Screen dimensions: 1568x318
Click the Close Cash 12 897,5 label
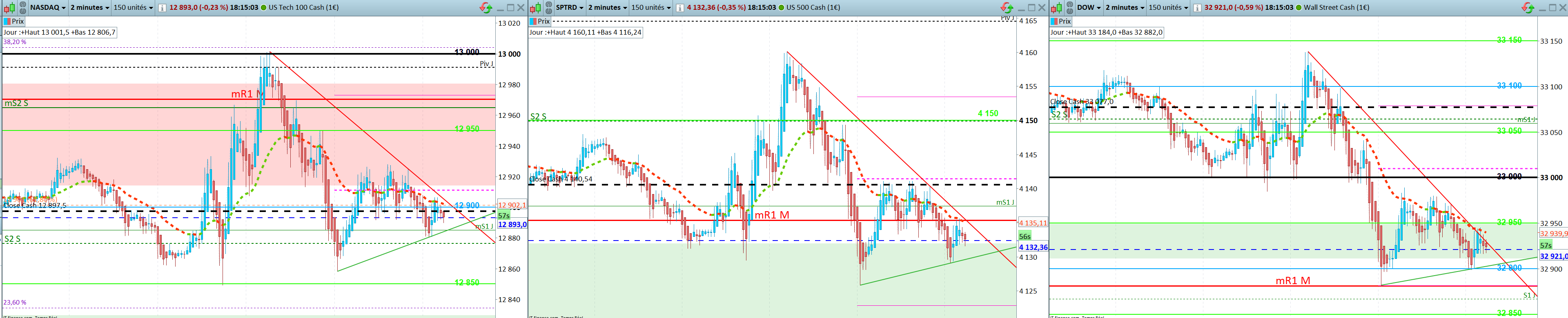click(35, 205)
